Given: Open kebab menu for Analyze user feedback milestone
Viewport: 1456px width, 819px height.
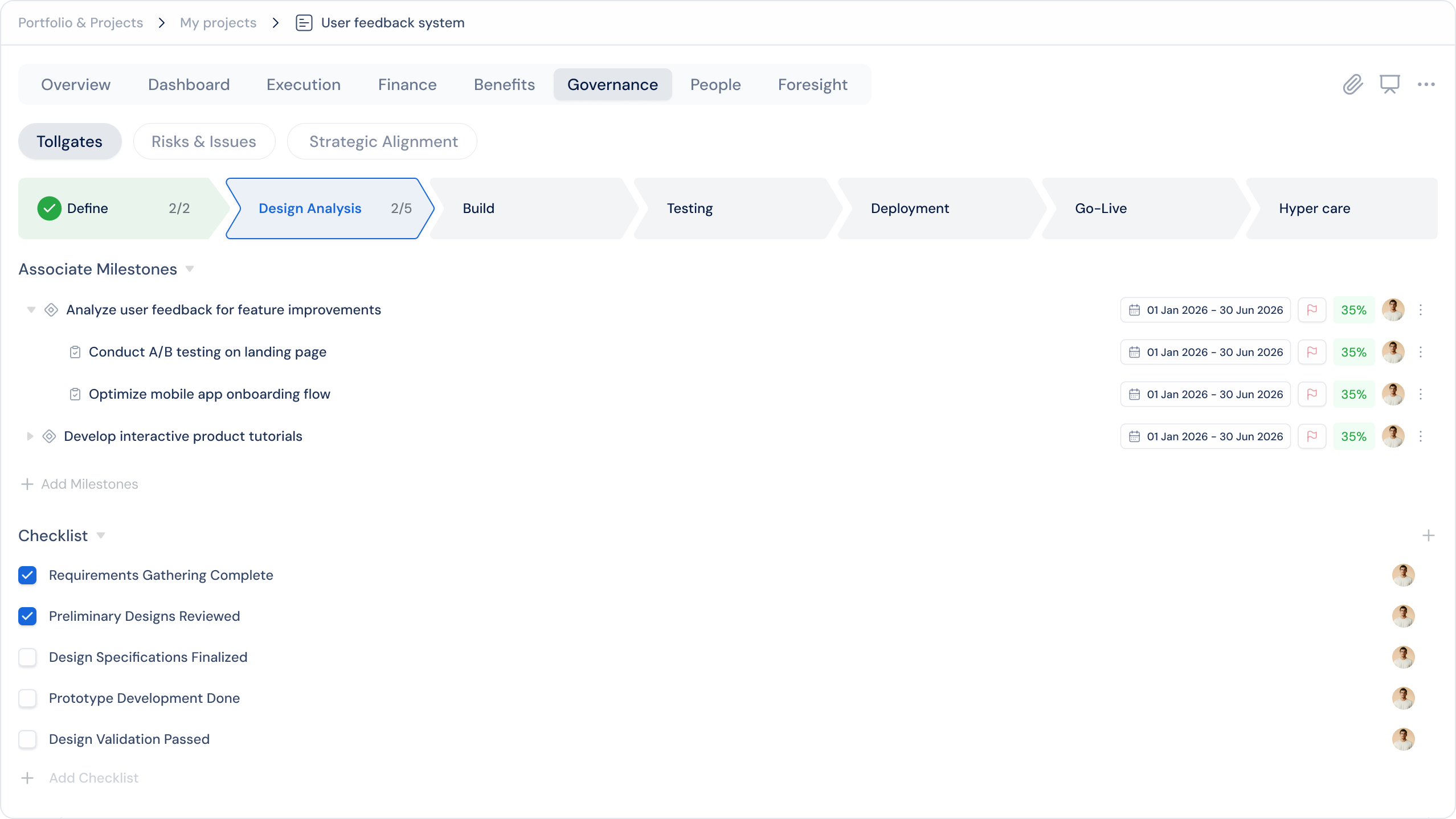Looking at the screenshot, I should (1421, 310).
